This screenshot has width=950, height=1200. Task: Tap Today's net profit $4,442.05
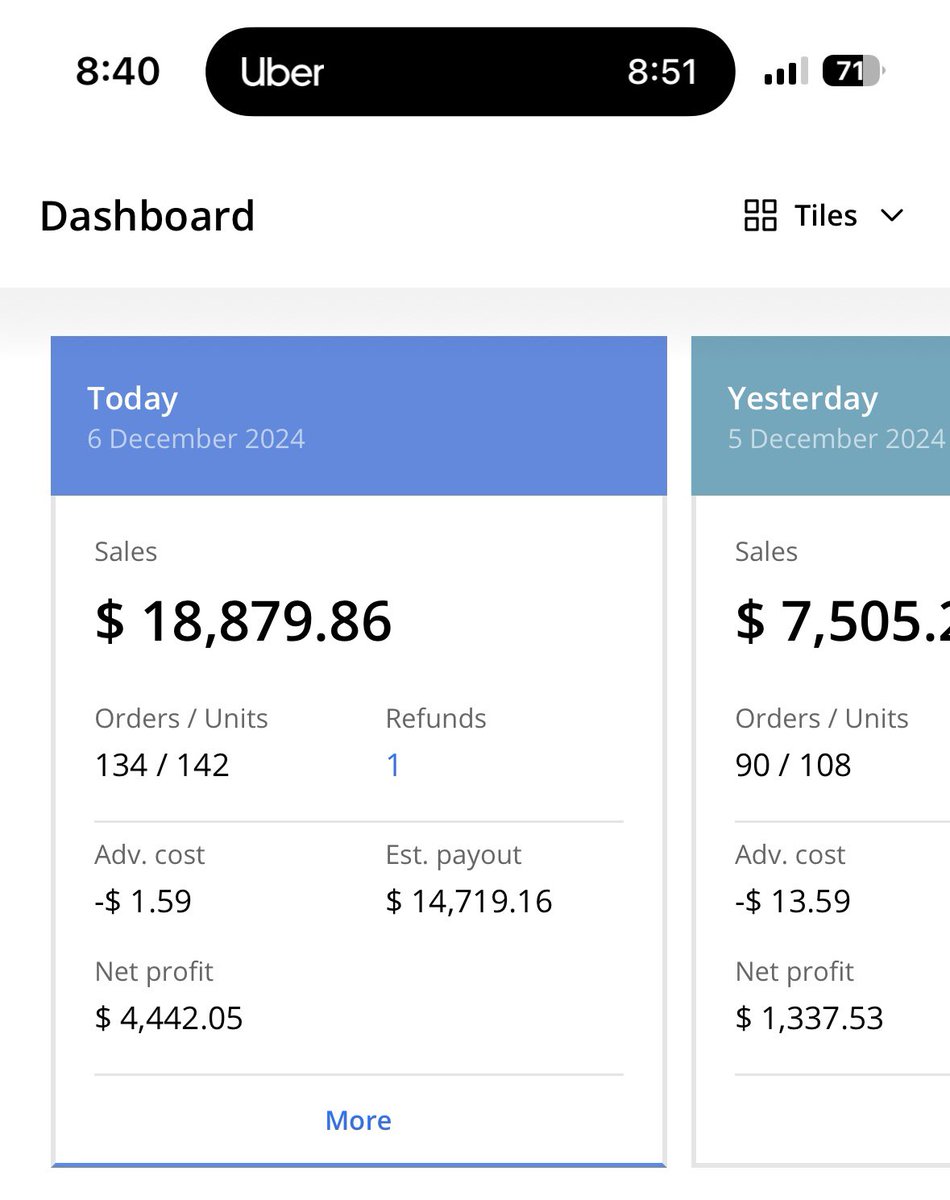169,1018
